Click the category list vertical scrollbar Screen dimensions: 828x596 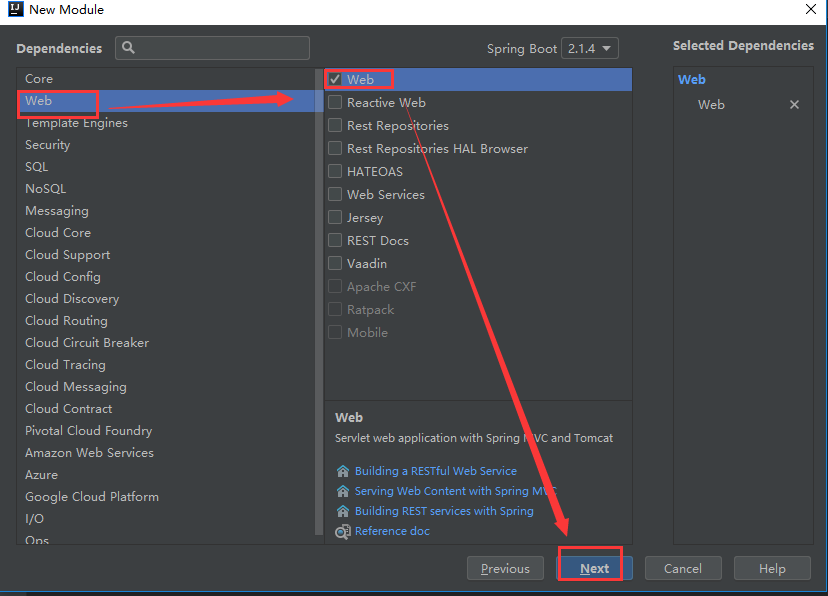[318, 301]
